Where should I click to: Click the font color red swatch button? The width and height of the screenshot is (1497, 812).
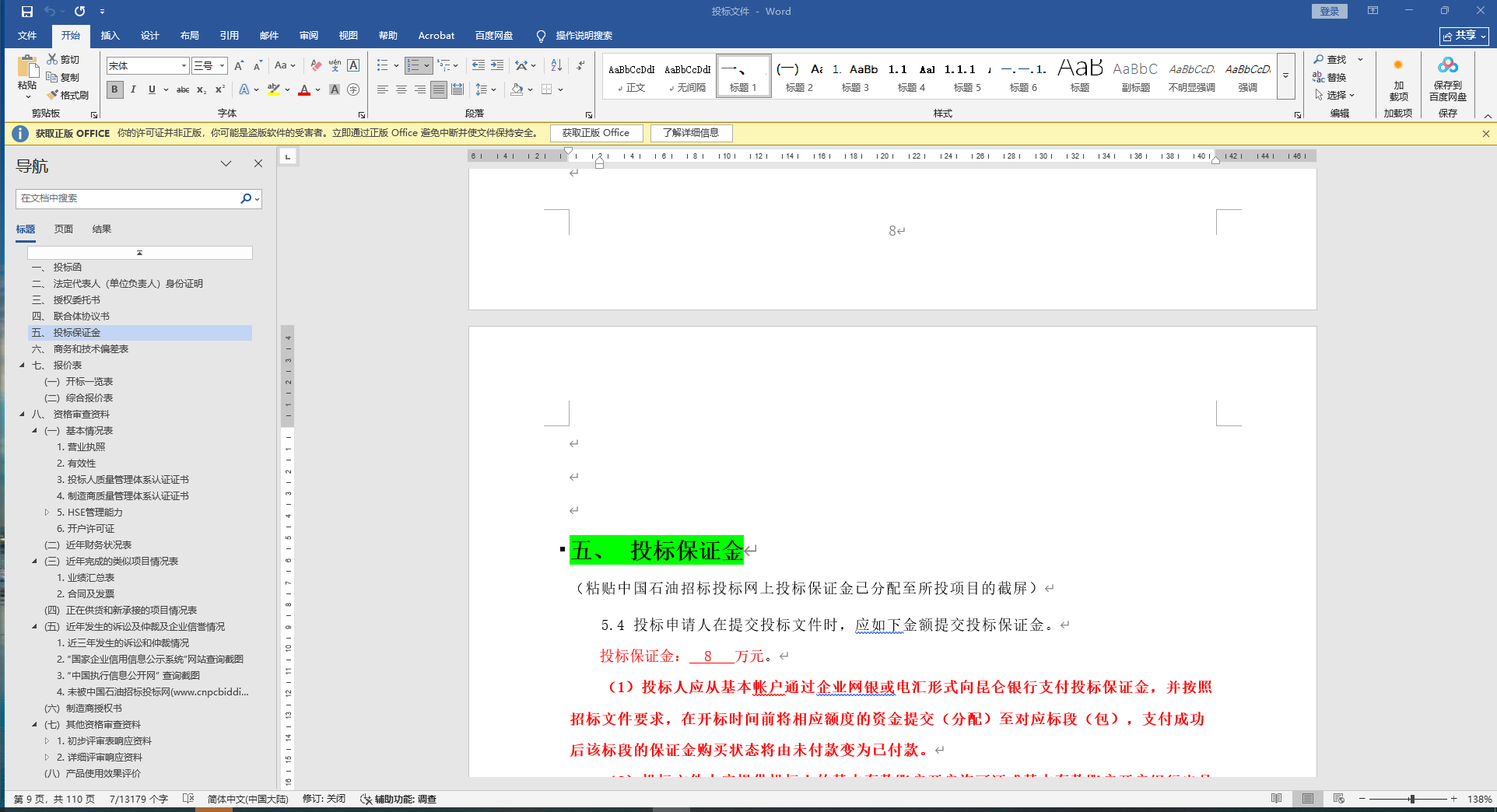[x=304, y=89]
